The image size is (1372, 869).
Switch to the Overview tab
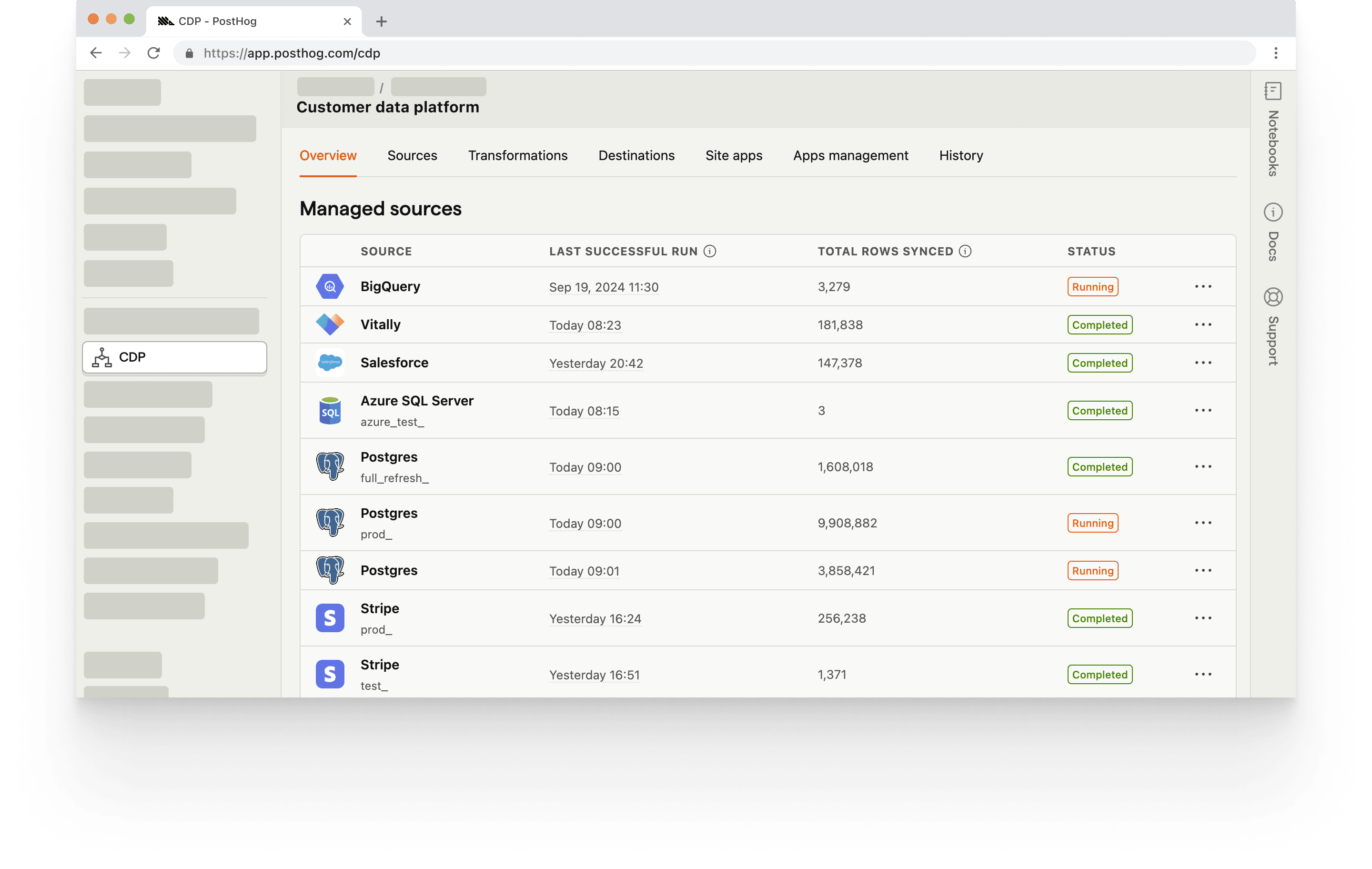(x=328, y=156)
